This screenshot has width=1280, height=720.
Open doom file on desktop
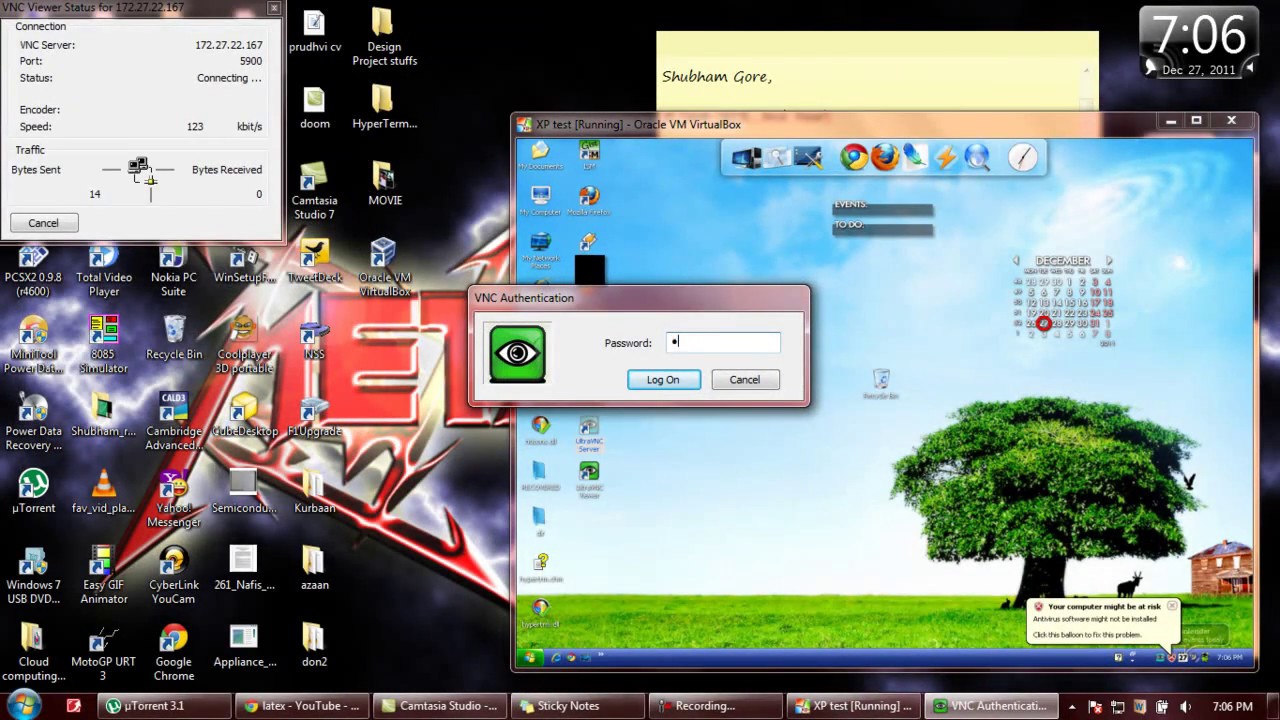(314, 107)
